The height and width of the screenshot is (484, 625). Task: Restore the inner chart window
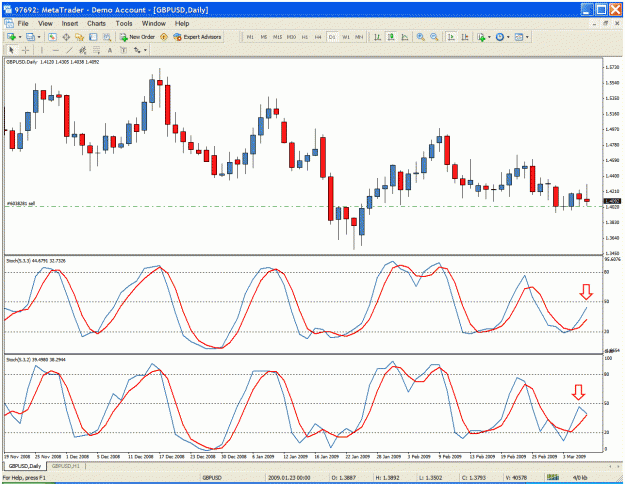tap(605, 24)
